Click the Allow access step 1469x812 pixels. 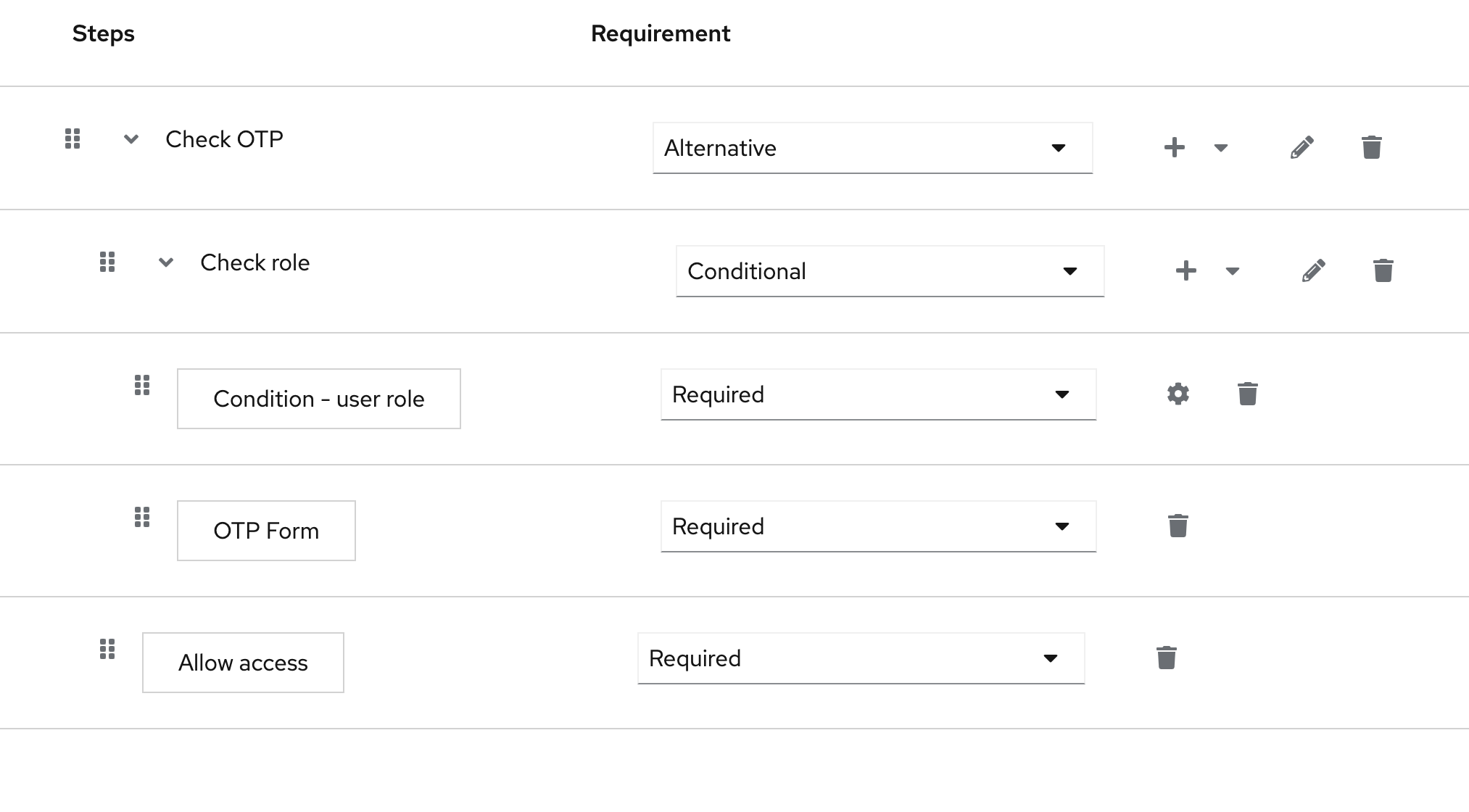[x=242, y=662]
